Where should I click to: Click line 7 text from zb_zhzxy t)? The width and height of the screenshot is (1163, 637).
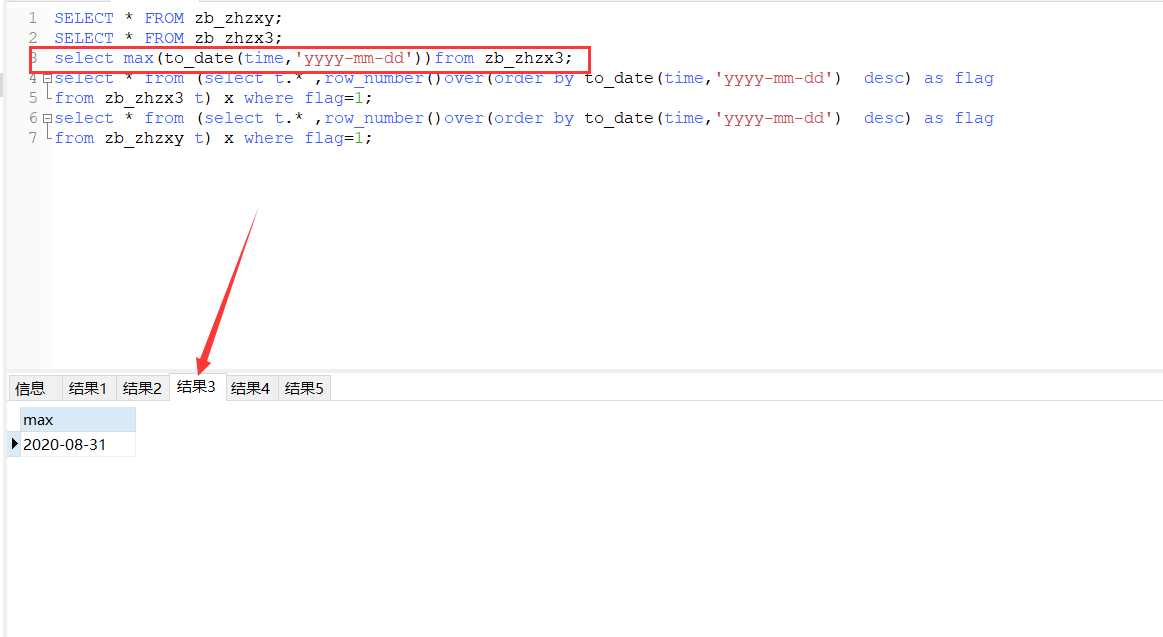pos(133,138)
